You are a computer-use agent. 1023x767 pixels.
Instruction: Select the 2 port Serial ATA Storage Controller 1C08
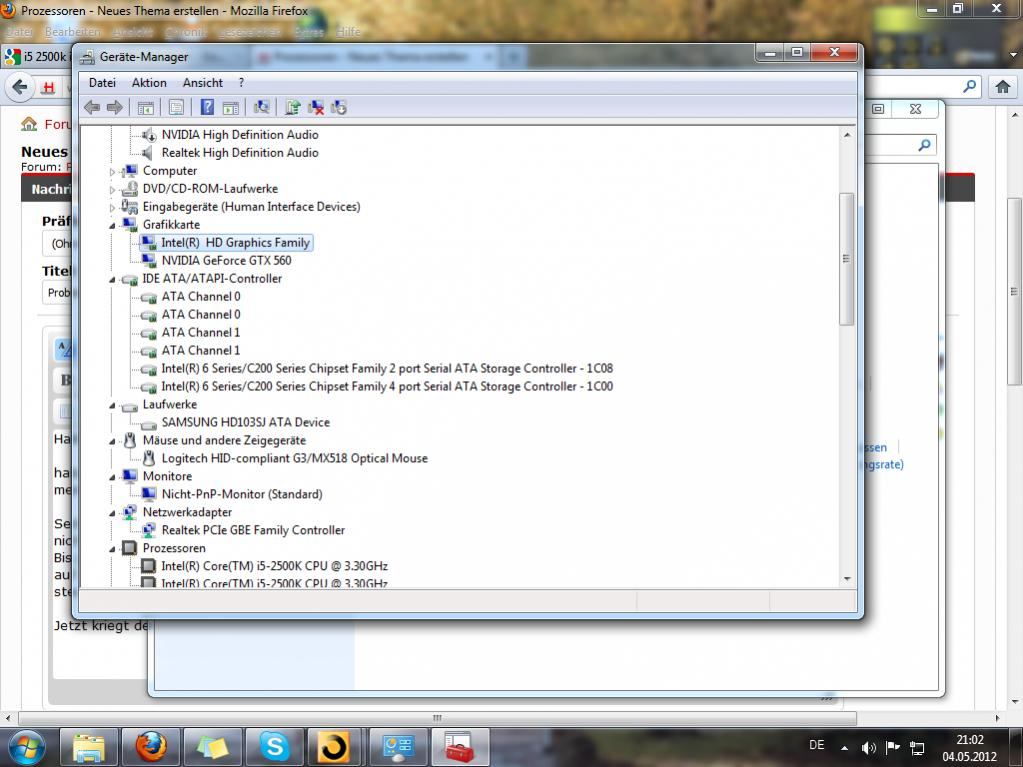click(x=387, y=368)
